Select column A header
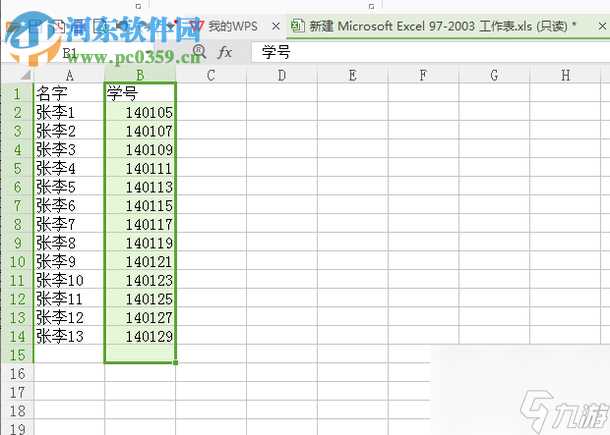The image size is (610, 435). coord(69,74)
